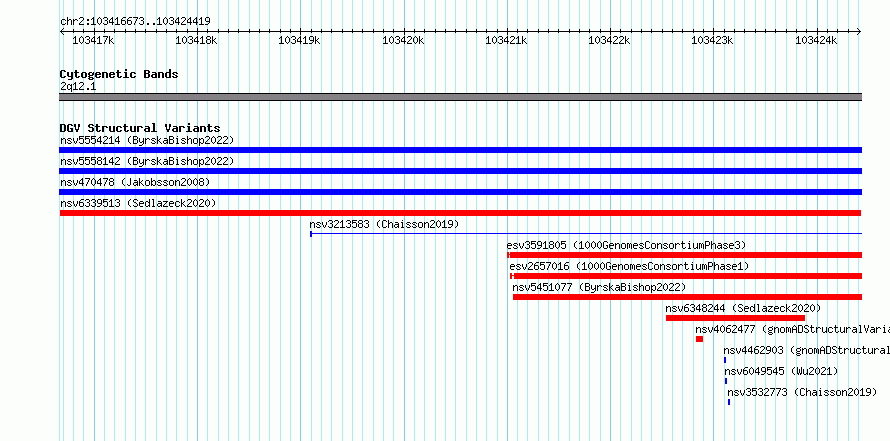Select the red bar under nsv6348244
The width and height of the screenshot is (890, 441).
pos(736,318)
